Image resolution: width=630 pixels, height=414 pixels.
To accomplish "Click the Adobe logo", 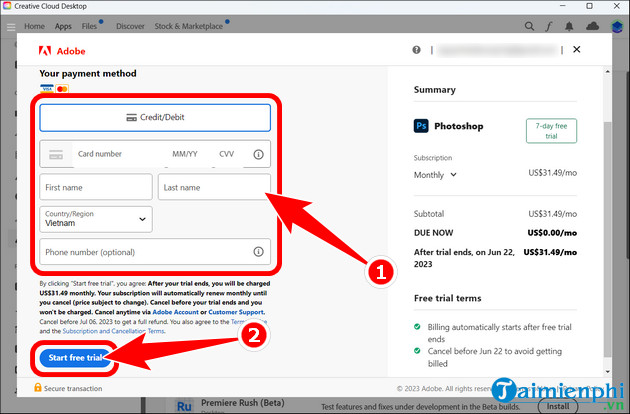I will (x=62, y=51).
